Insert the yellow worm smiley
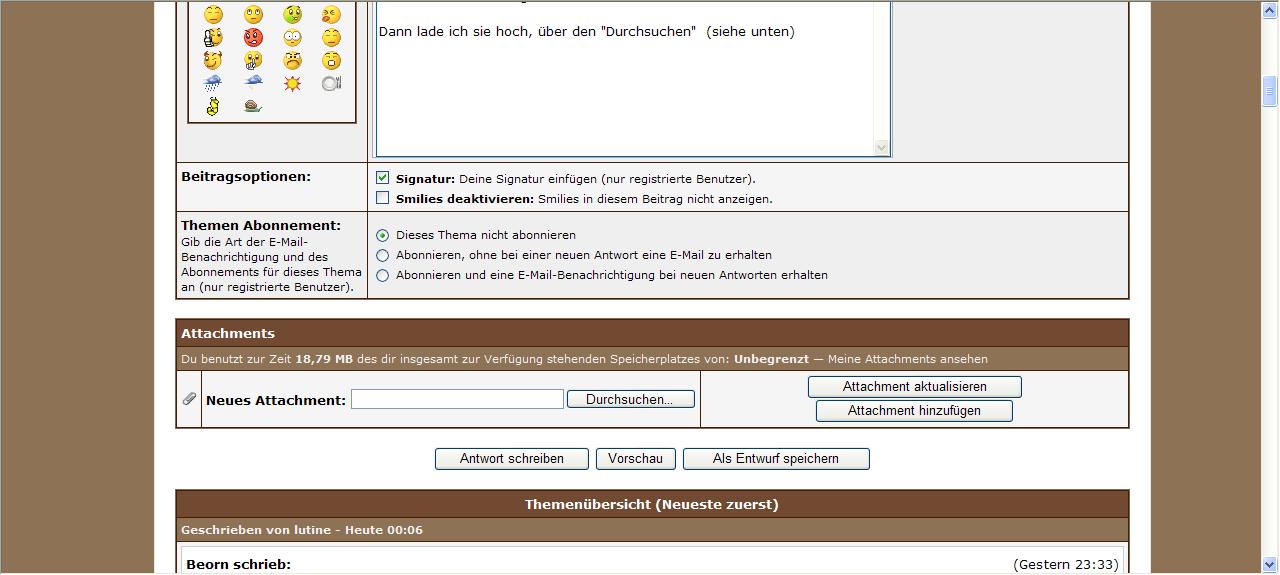Viewport: 1280px width, 575px height. pyautogui.click(x=213, y=106)
